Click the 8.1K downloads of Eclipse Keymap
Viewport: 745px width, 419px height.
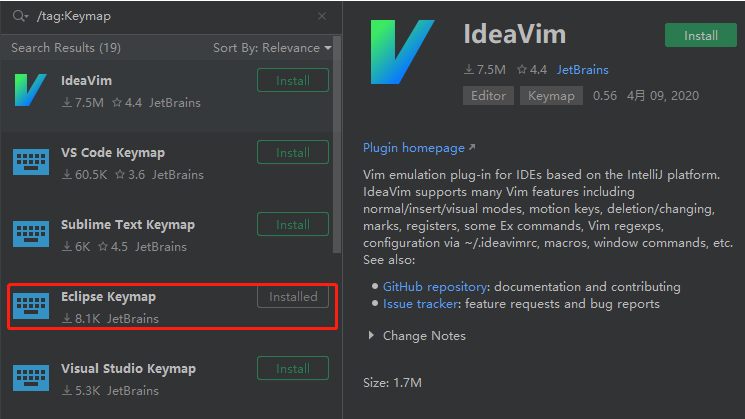point(81,318)
